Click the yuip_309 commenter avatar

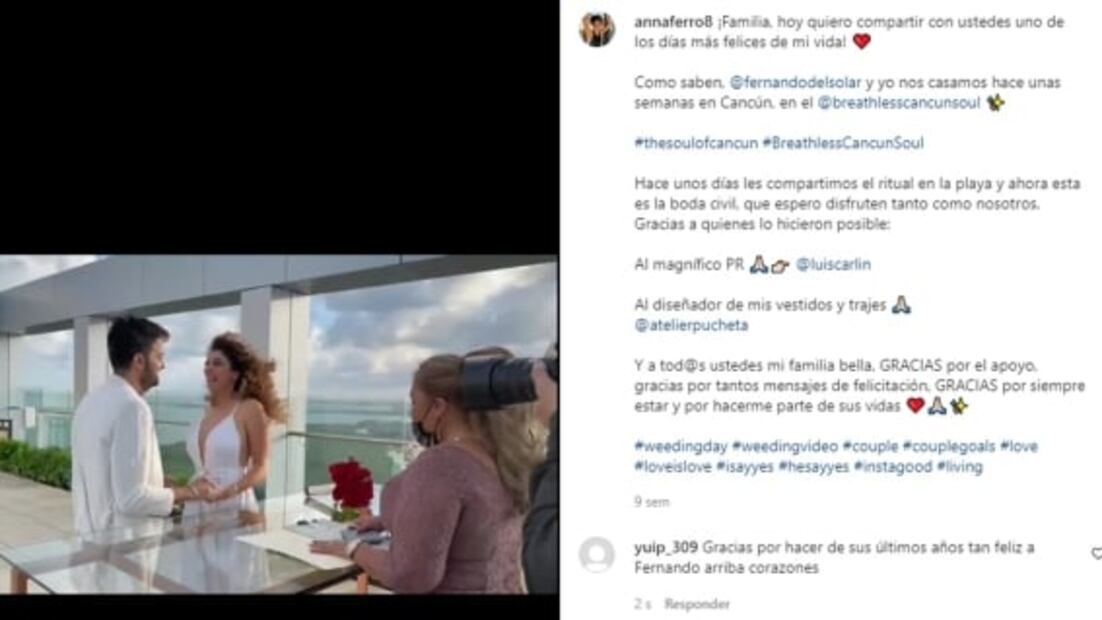pos(597,555)
